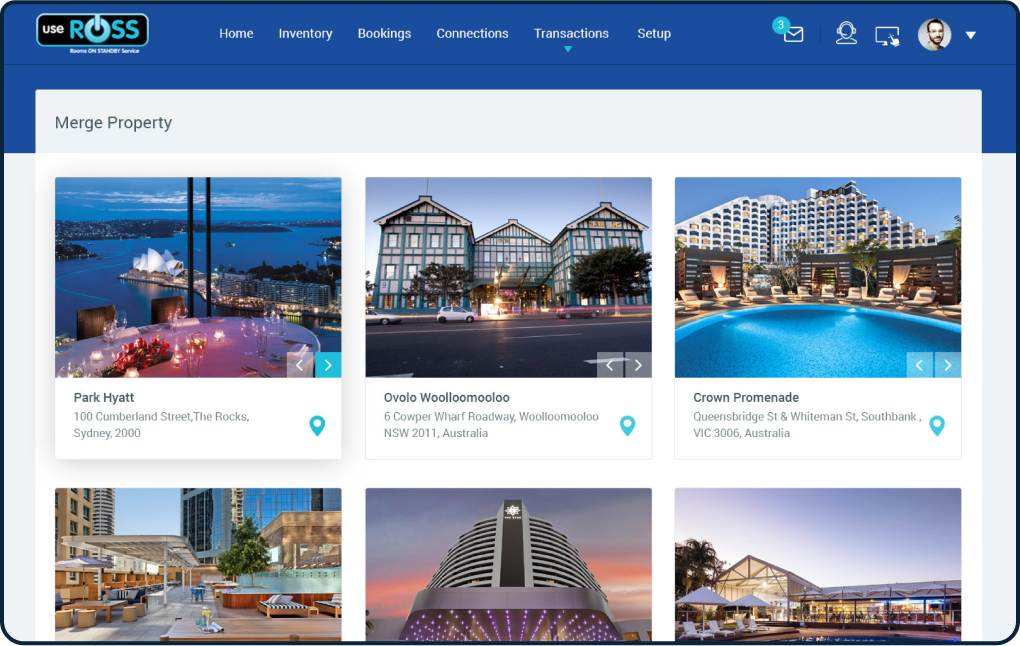Show Crown Promenade map pin
Image resolution: width=1020 pixels, height=646 pixels.
(937, 425)
